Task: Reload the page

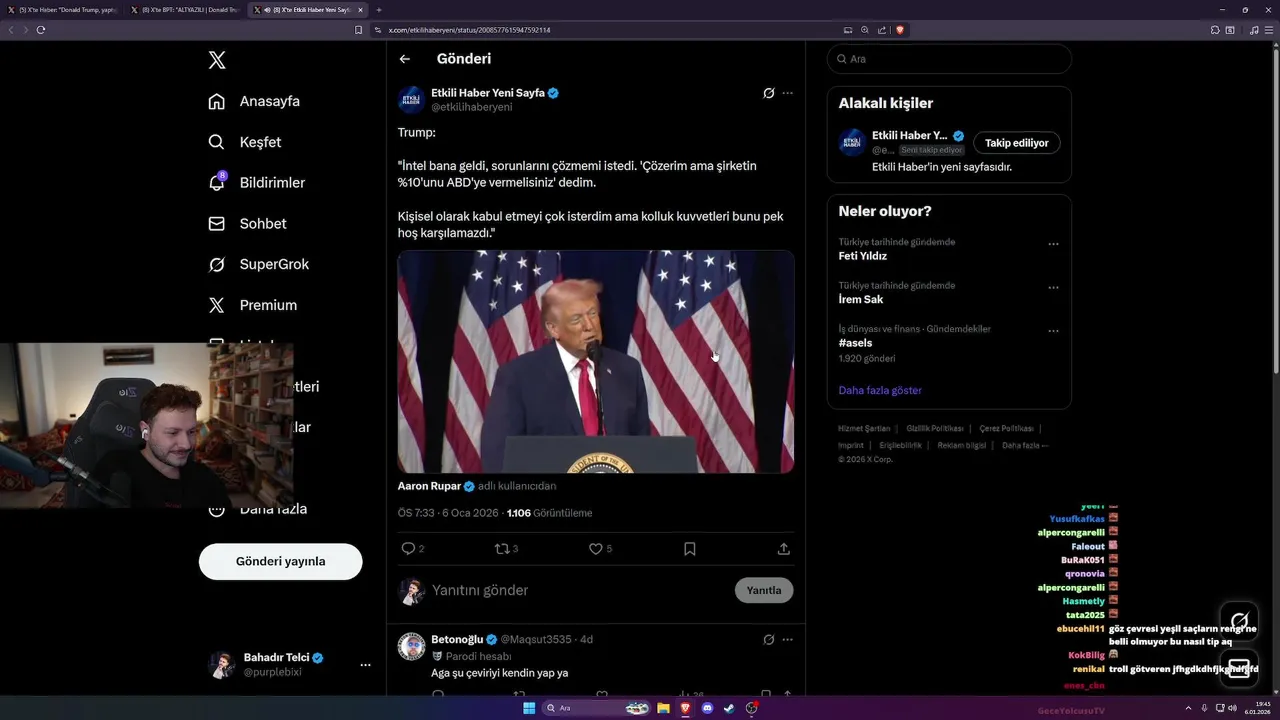Action: 41,30
